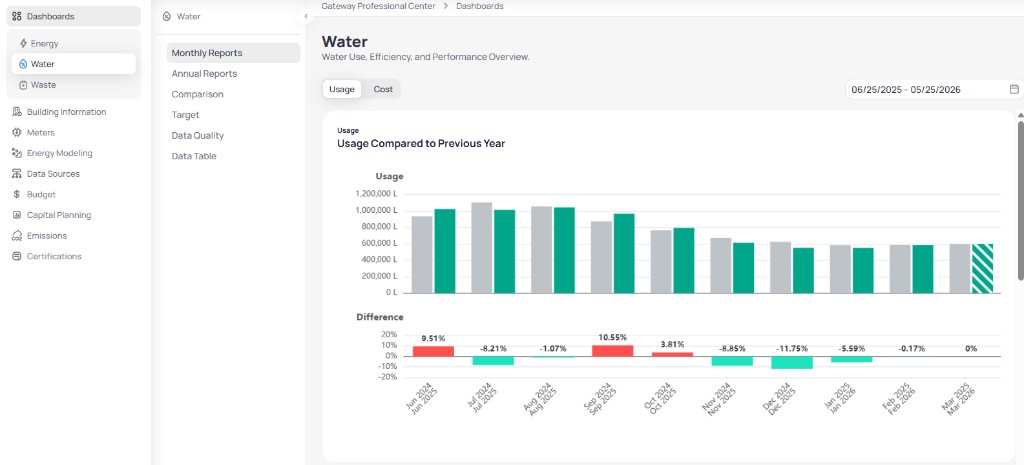Screen dimensions: 1024x465
Task: Click Dashboards breadcrumb link
Action: click(x=479, y=6)
